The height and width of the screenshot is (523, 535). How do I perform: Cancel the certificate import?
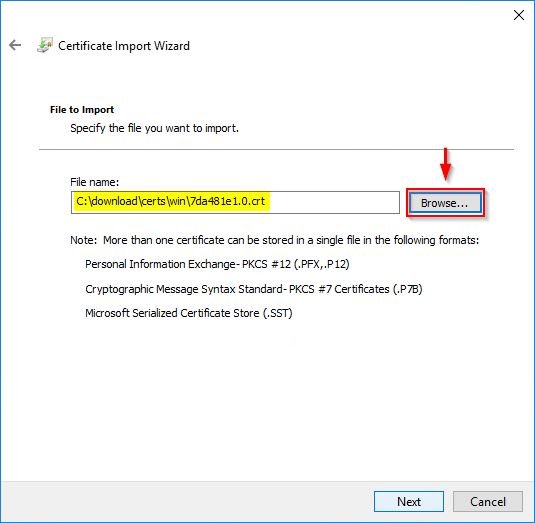click(488, 502)
